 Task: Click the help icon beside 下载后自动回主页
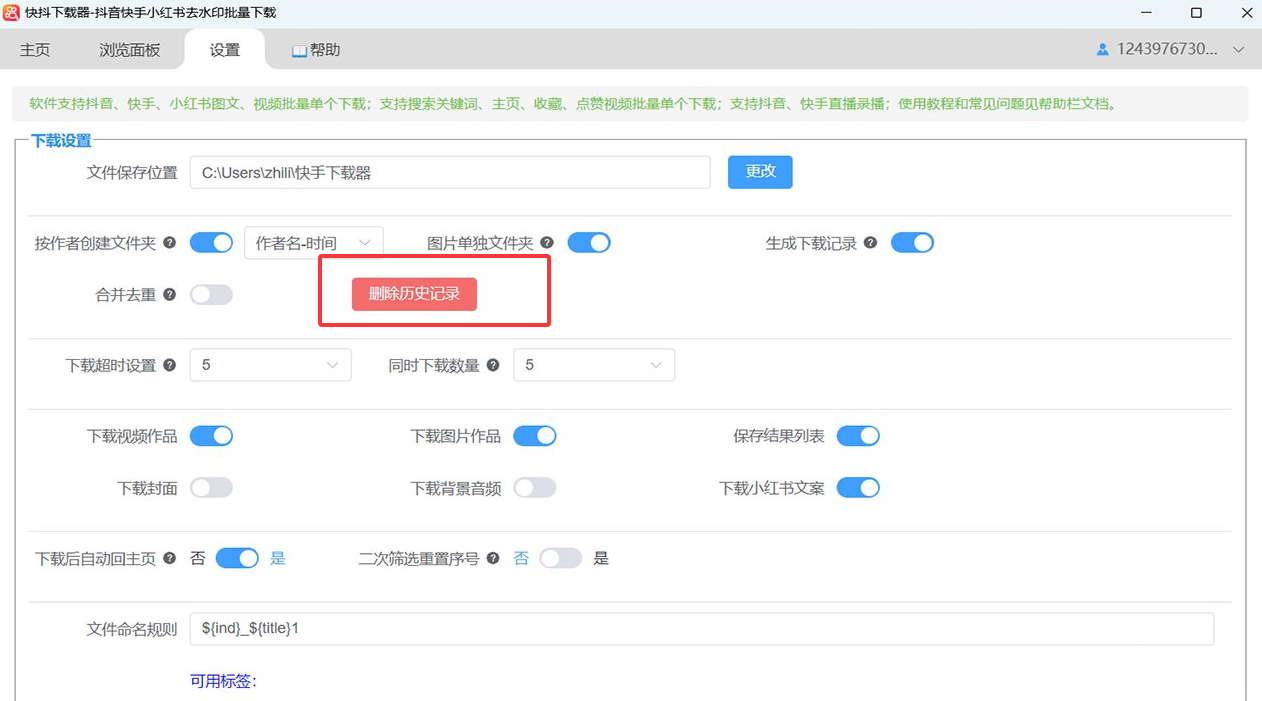click(170, 558)
